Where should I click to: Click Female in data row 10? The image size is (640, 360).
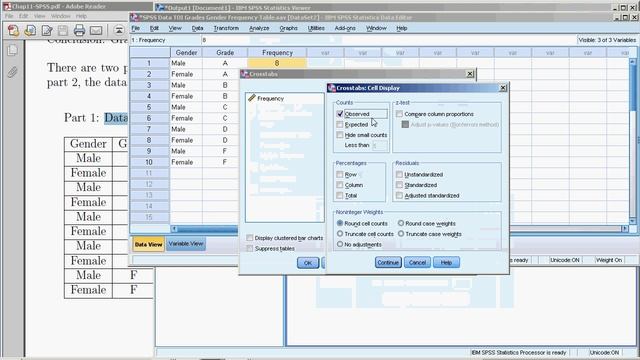coord(182,162)
